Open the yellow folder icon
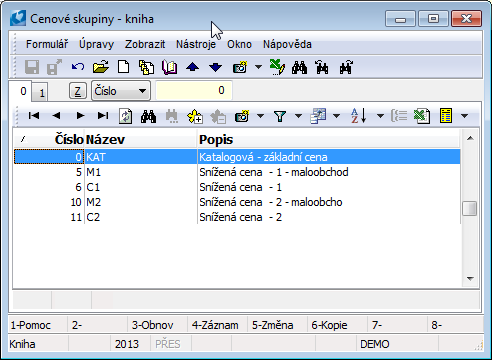 pos(101,67)
